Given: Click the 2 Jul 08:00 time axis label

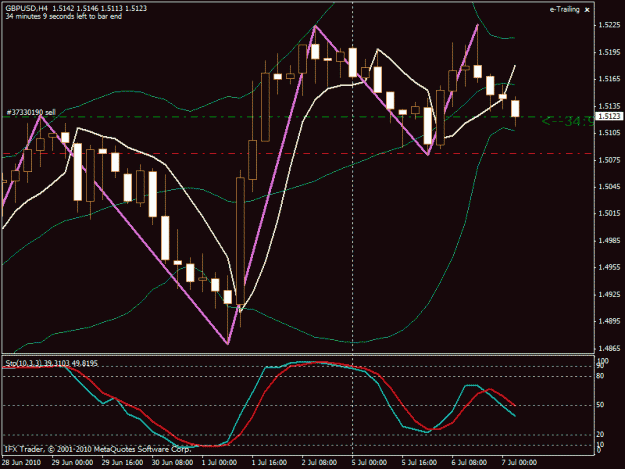Looking at the screenshot, I should [x=319, y=462].
